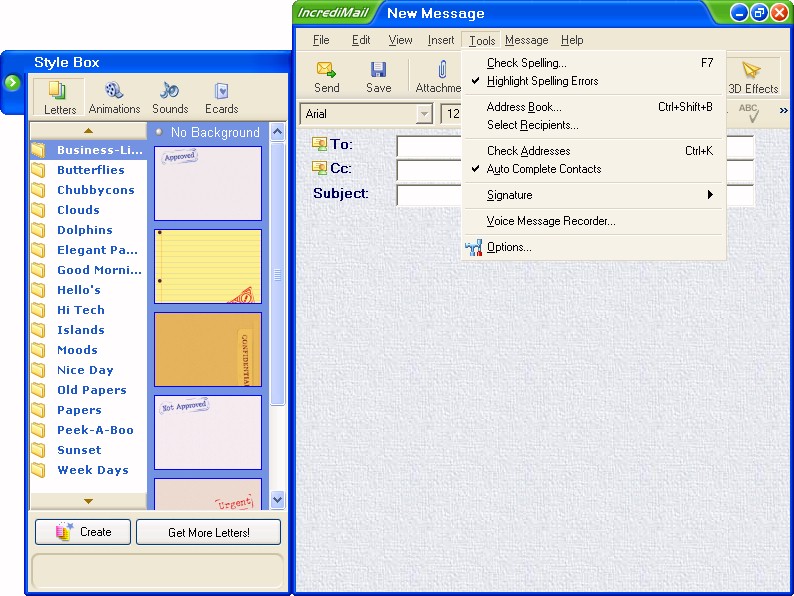Click the Get More Letters! button

(x=208, y=532)
